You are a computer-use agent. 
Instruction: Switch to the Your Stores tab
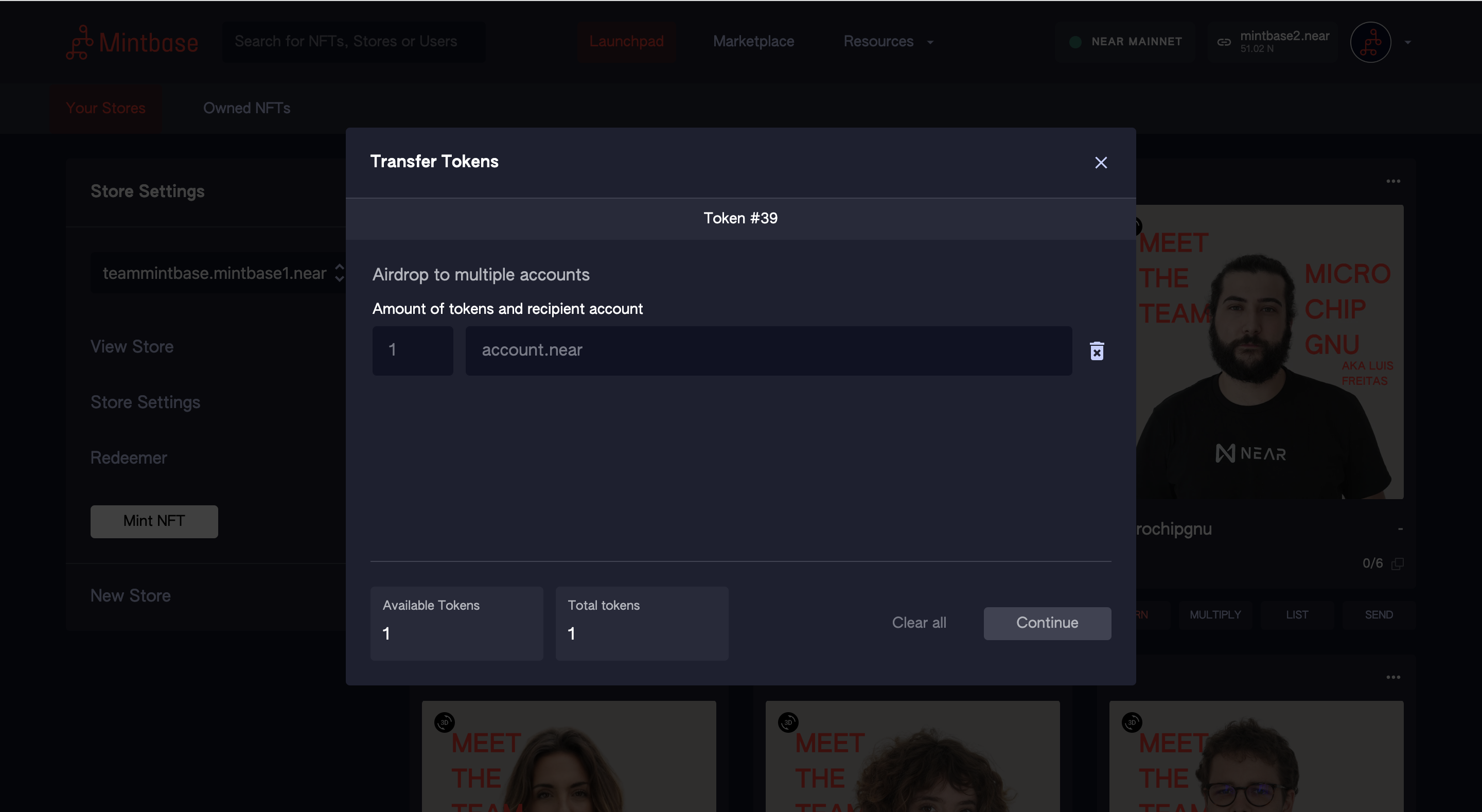(105, 108)
